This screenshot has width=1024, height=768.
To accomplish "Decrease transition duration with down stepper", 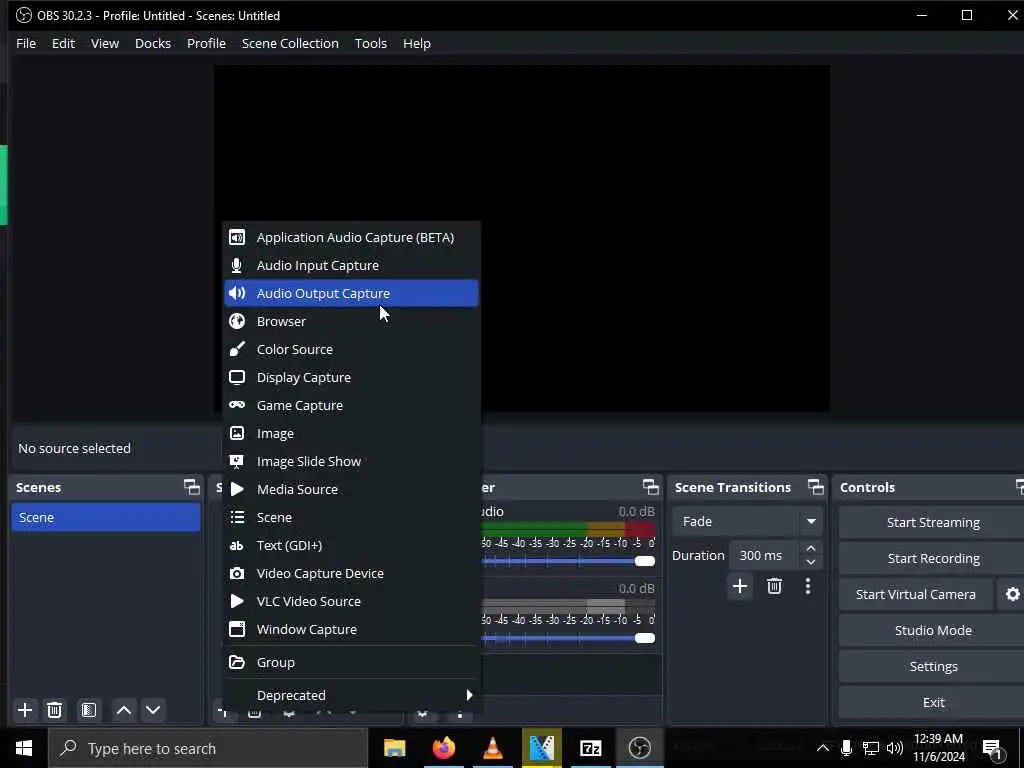I will pos(810,562).
